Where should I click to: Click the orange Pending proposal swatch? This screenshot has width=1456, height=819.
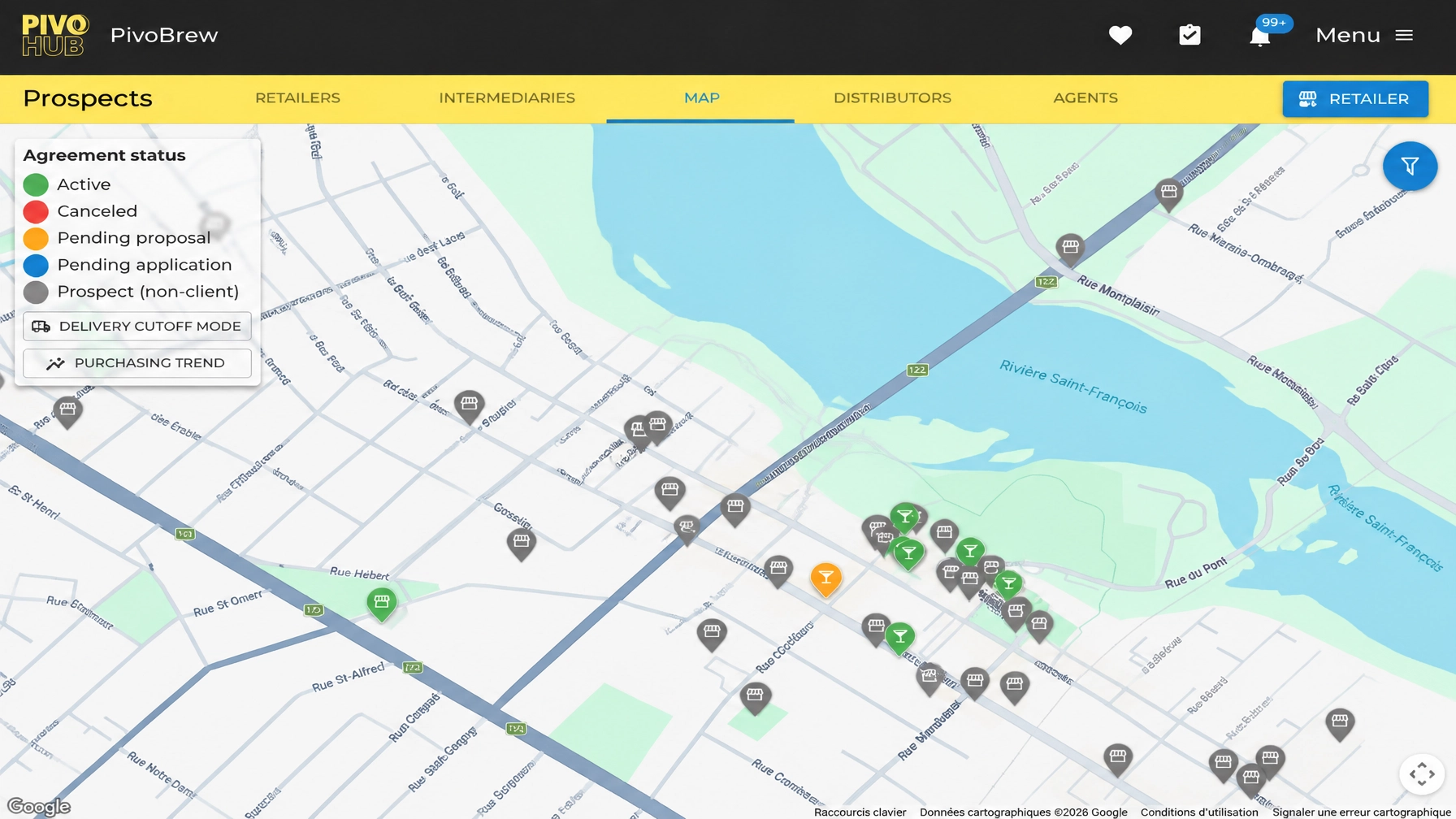click(36, 239)
